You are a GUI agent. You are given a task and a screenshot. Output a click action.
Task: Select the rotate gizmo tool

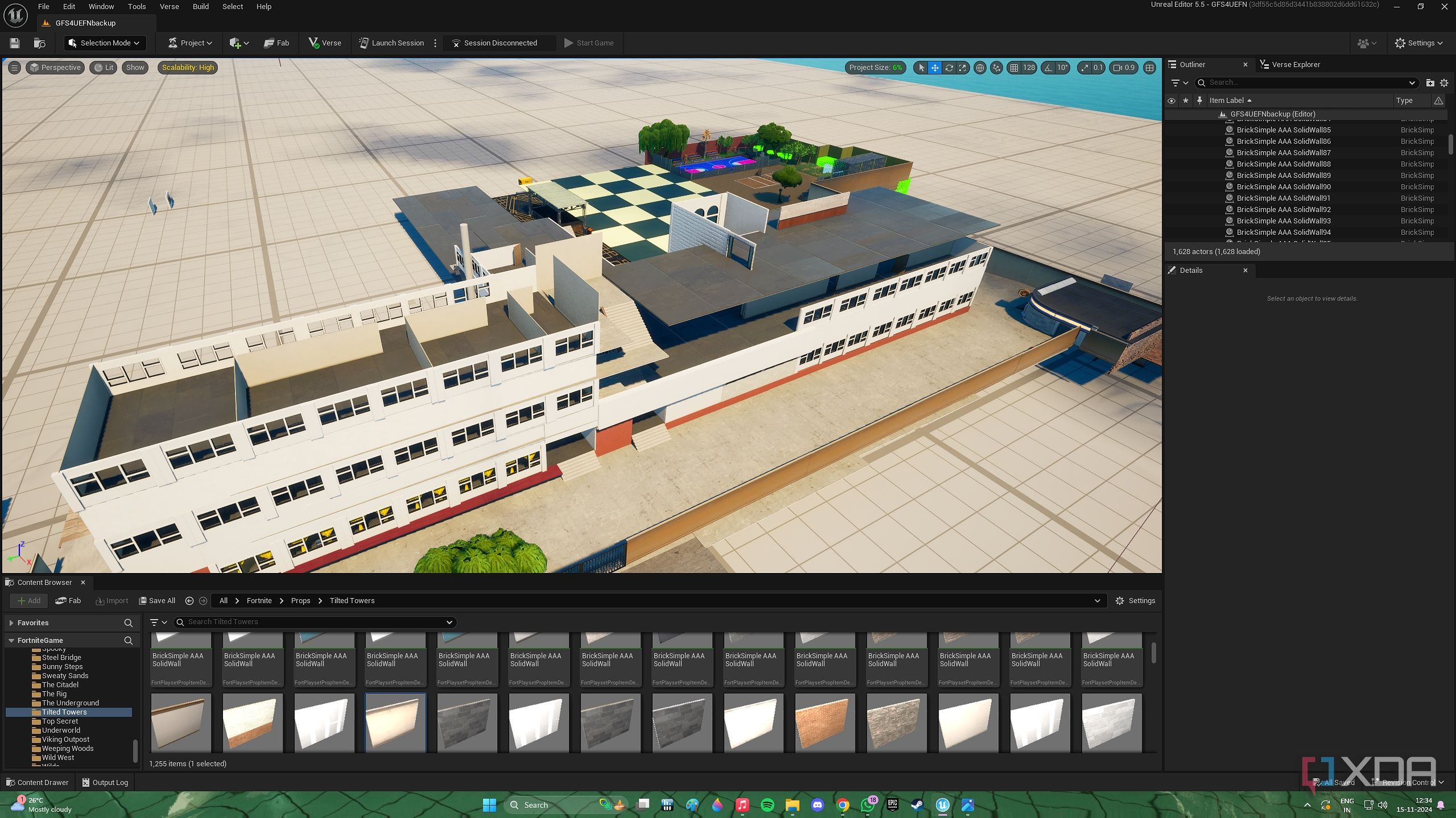tap(949, 68)
